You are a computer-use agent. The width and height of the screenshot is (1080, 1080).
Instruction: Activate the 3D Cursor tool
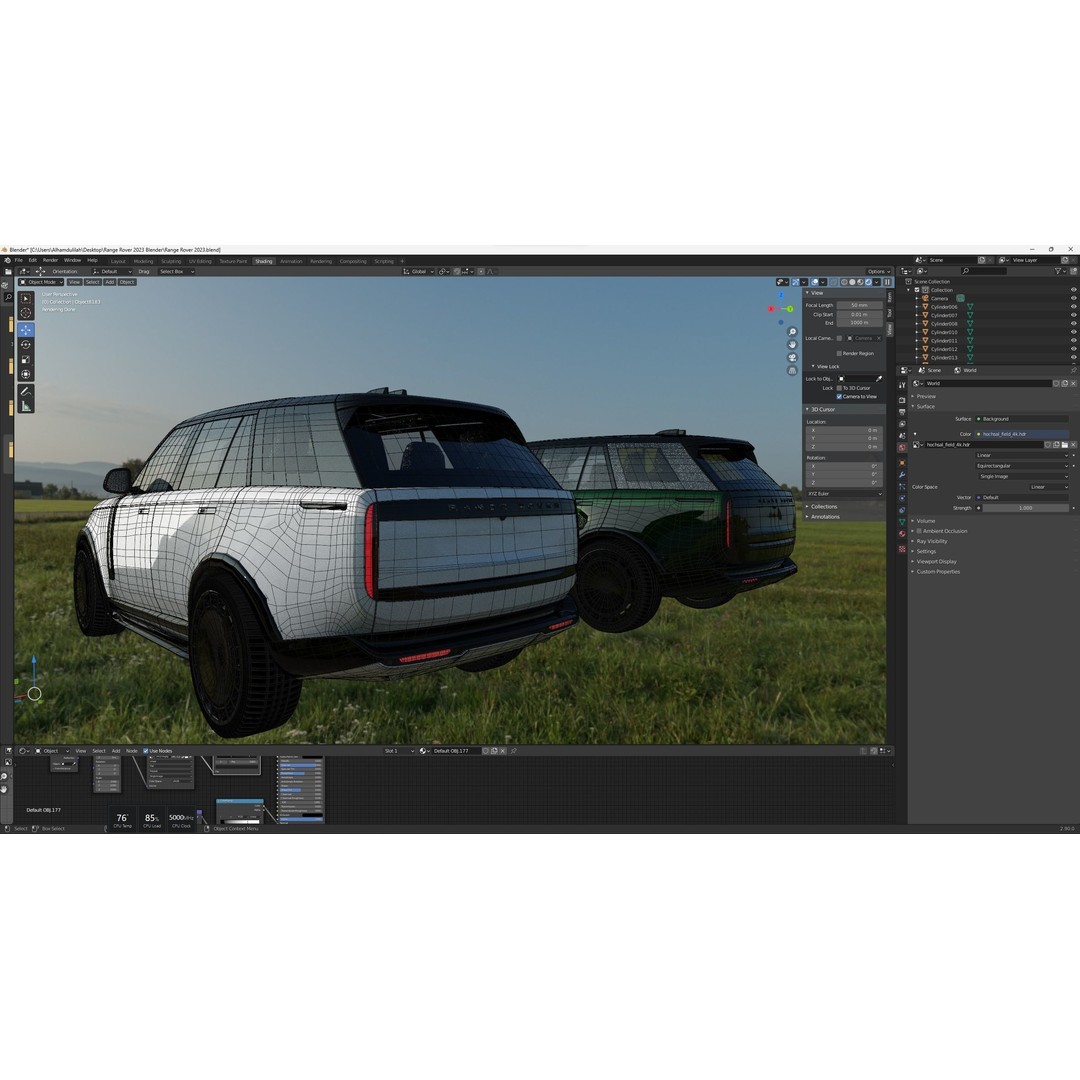click(x=25, y=313)
